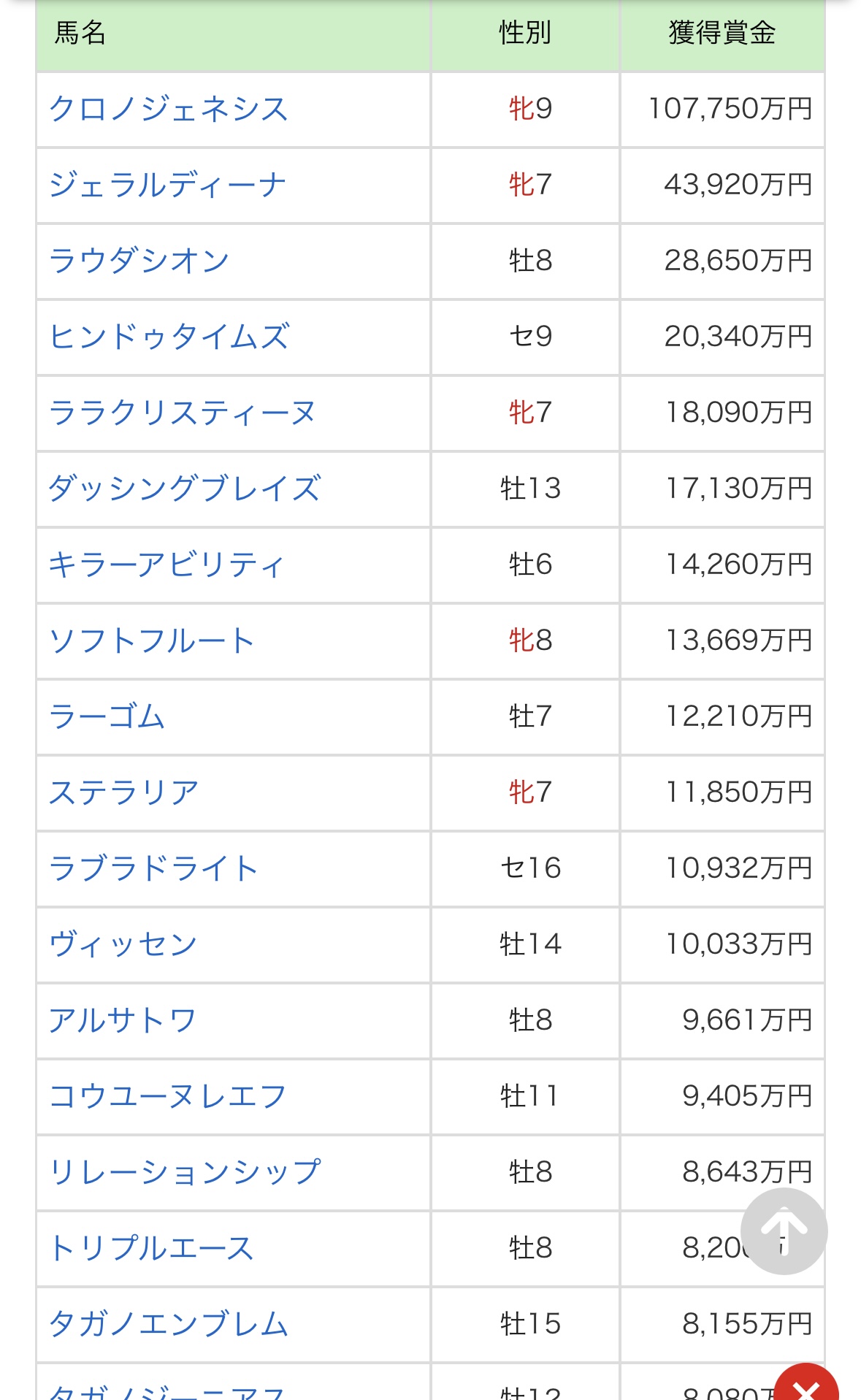Open horse ララクリスティーヌ link
Screen dimensions: 861x1400
(182, 413)
